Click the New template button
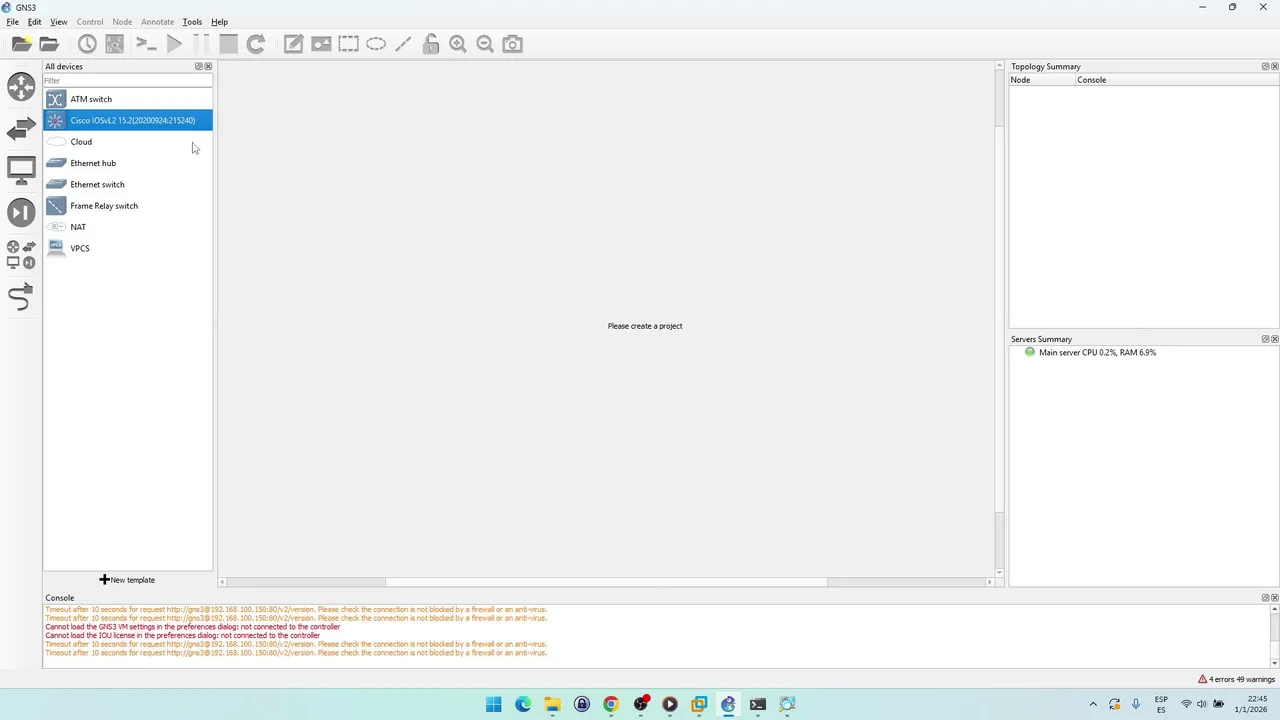The width and height of the screenshot is (1280, 720). [127, 580]
